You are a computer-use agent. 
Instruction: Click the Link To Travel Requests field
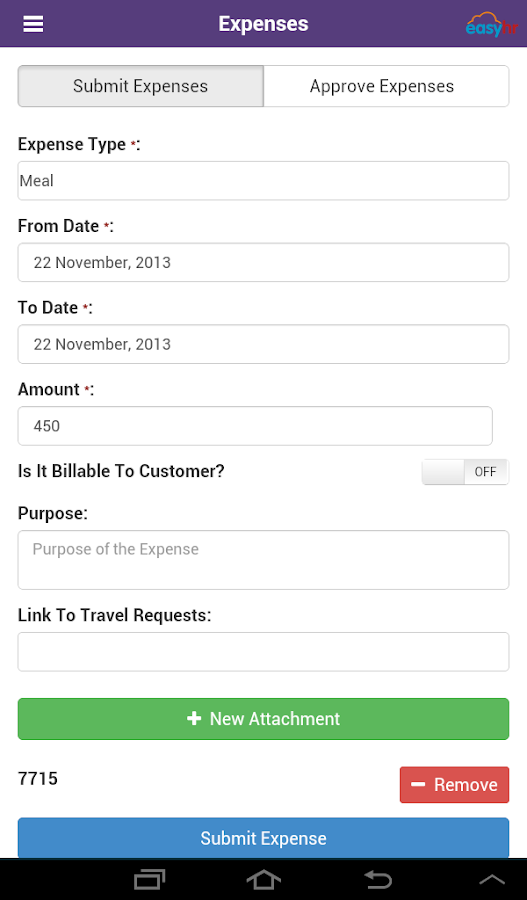[264, 651]
